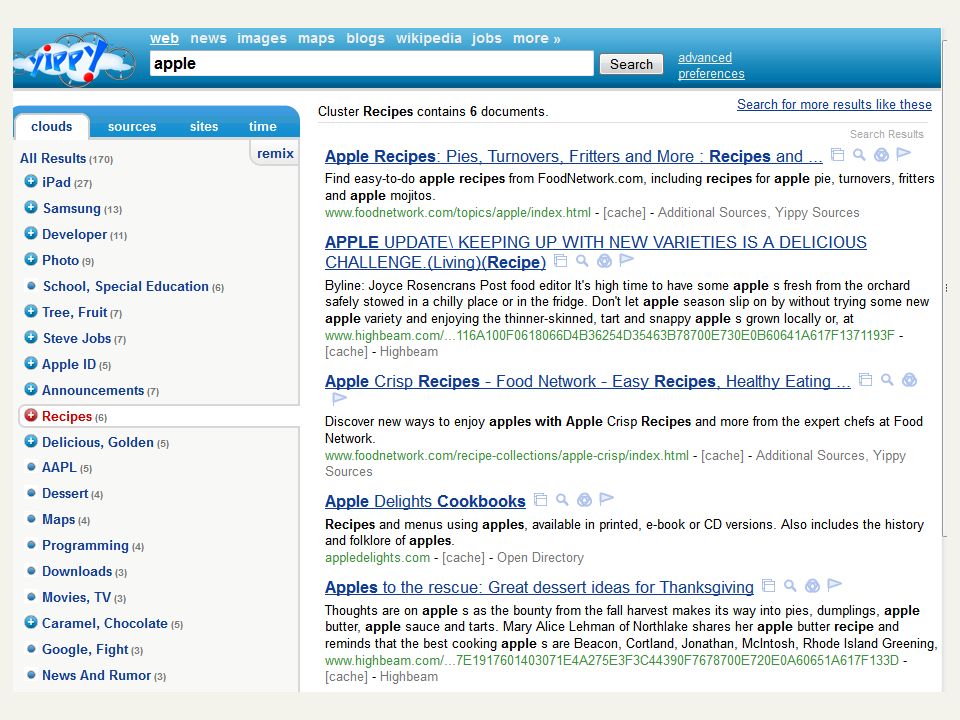The height and width of the screenshot is (720, 960).
Task: Show Apples to the rescue in clouds icon
Action: 812,586
